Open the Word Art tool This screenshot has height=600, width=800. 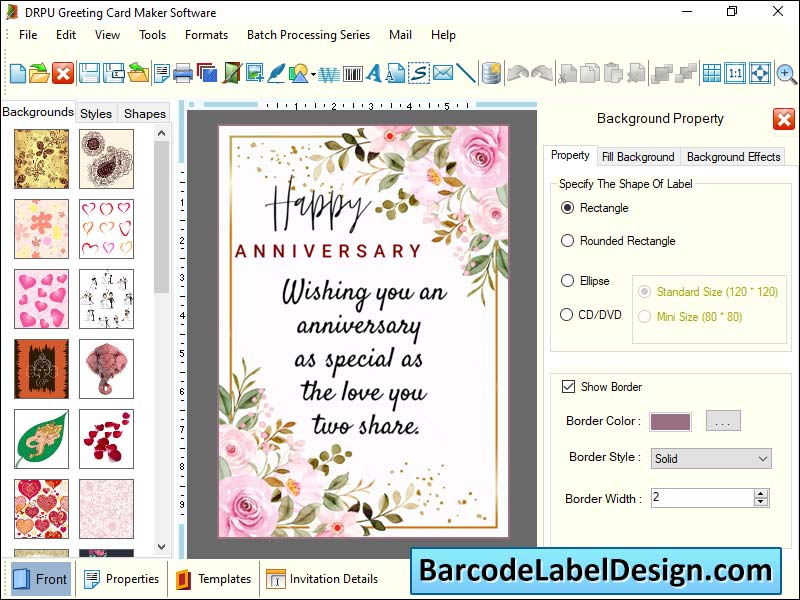pyautogui.click(x=330, y=73)
